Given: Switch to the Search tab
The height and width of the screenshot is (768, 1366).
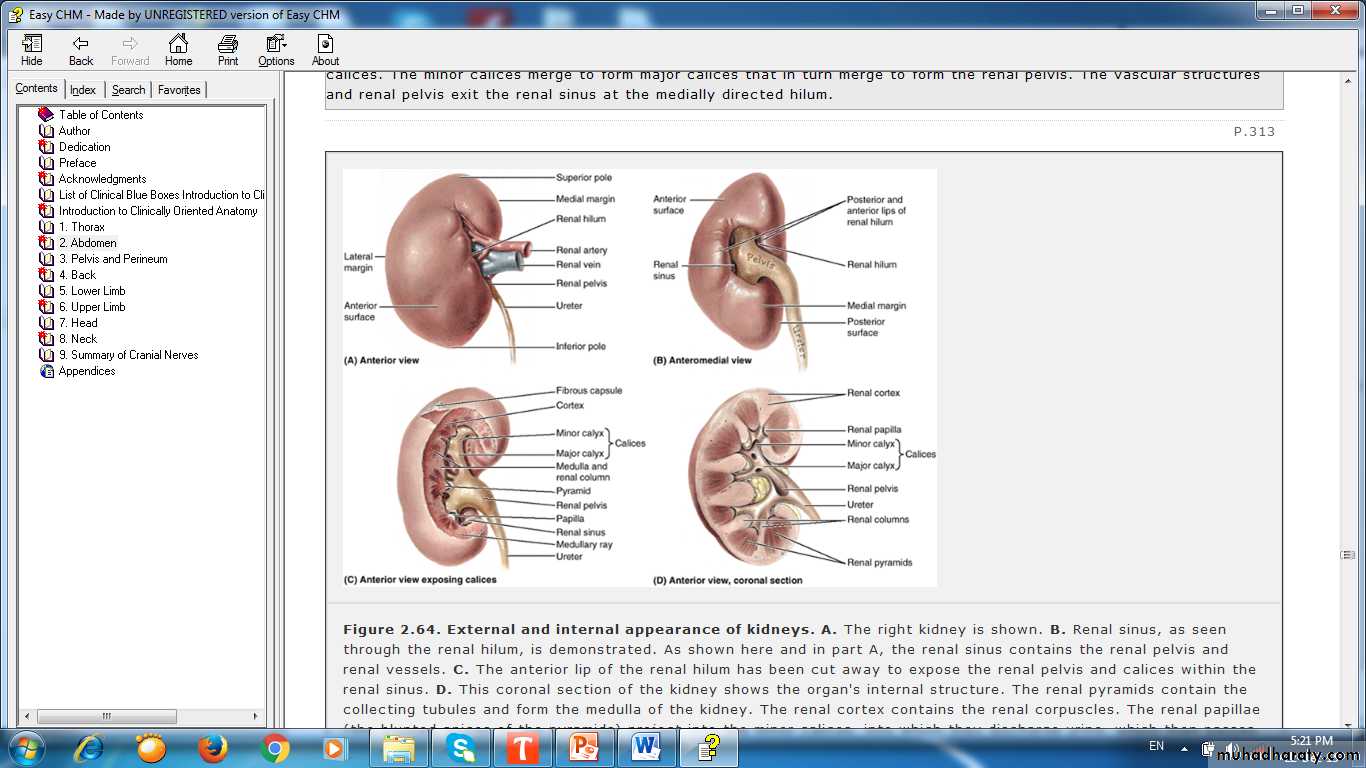Looking at the screenshot, I should [128, 90].
